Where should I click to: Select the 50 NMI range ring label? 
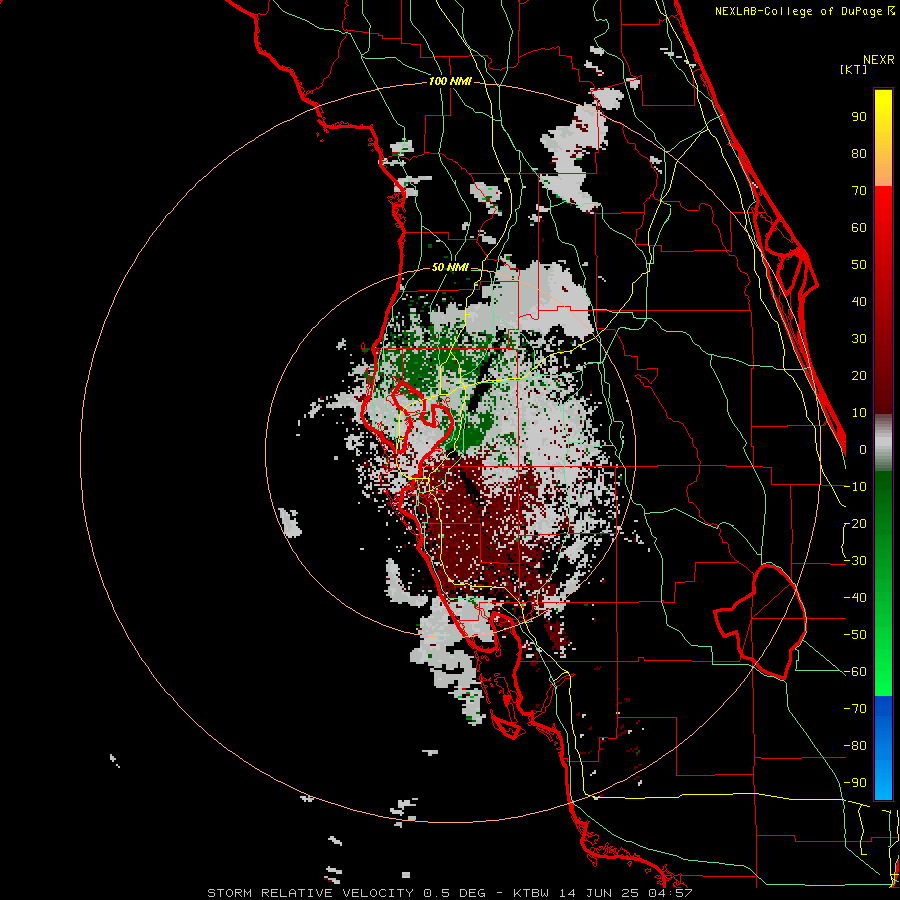click(x=450, y=267)
